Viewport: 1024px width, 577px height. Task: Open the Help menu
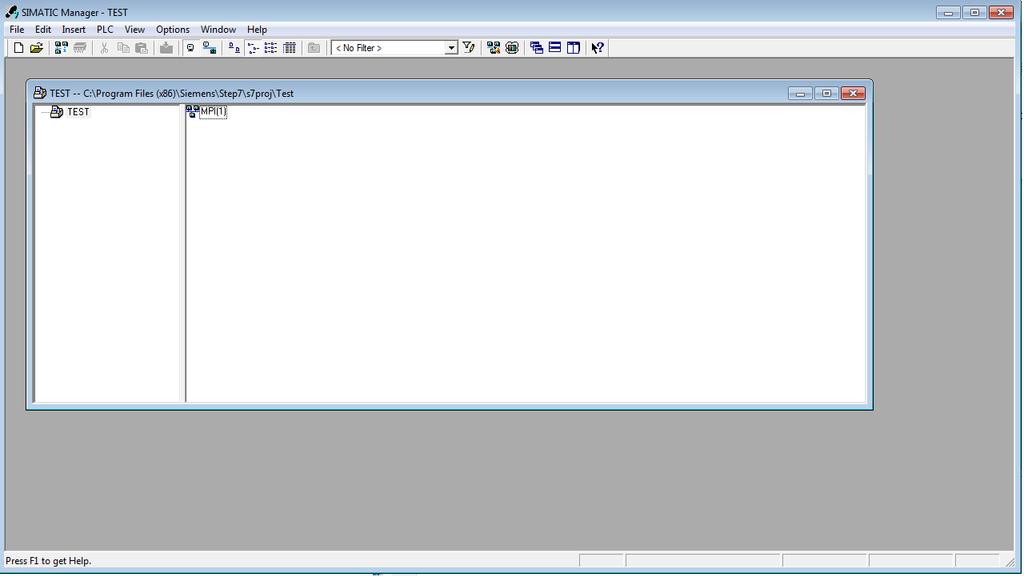[x=257, y=29]
